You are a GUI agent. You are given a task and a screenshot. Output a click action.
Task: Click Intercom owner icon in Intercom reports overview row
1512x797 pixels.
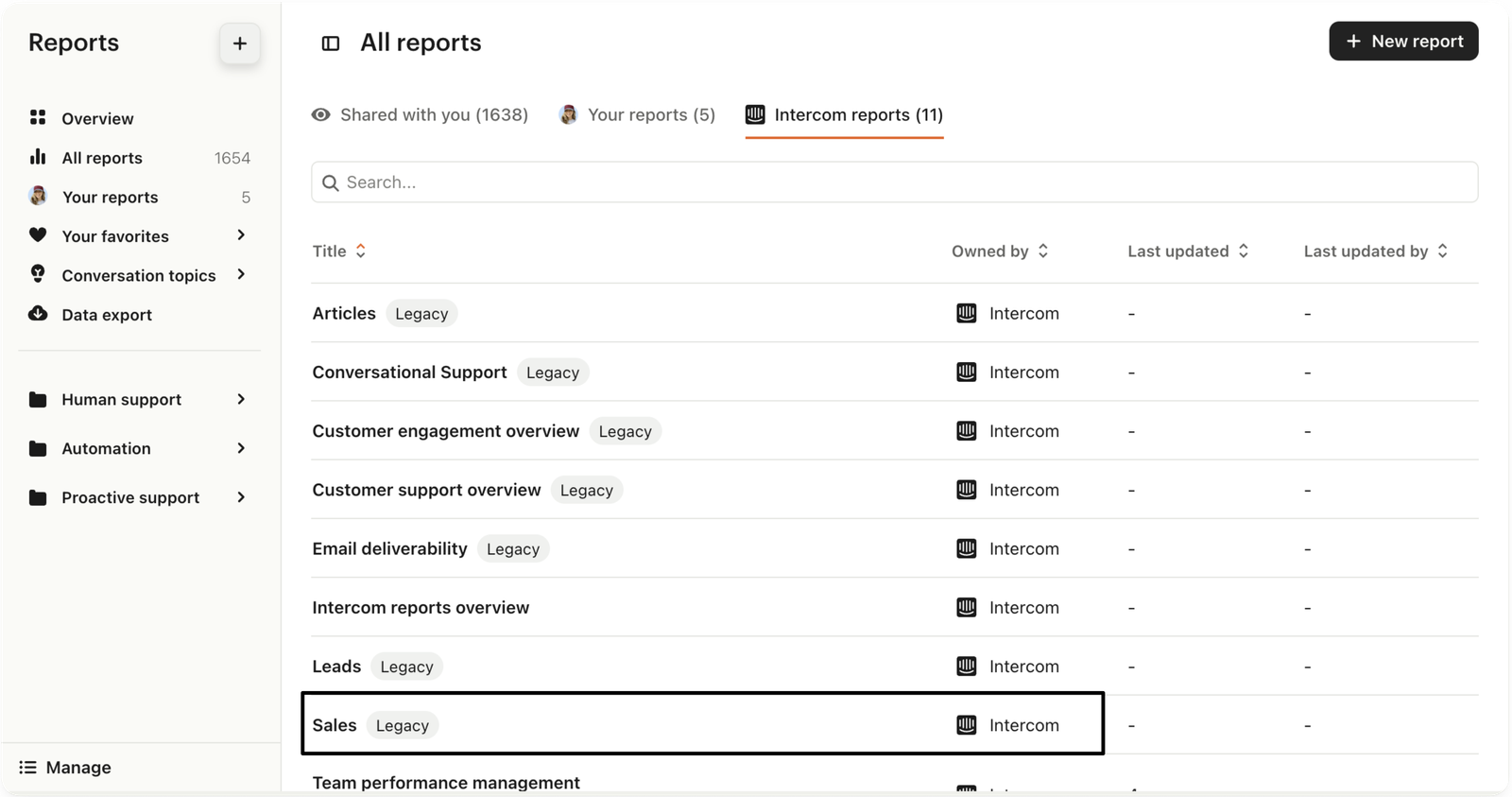click(x=966, y=607)
